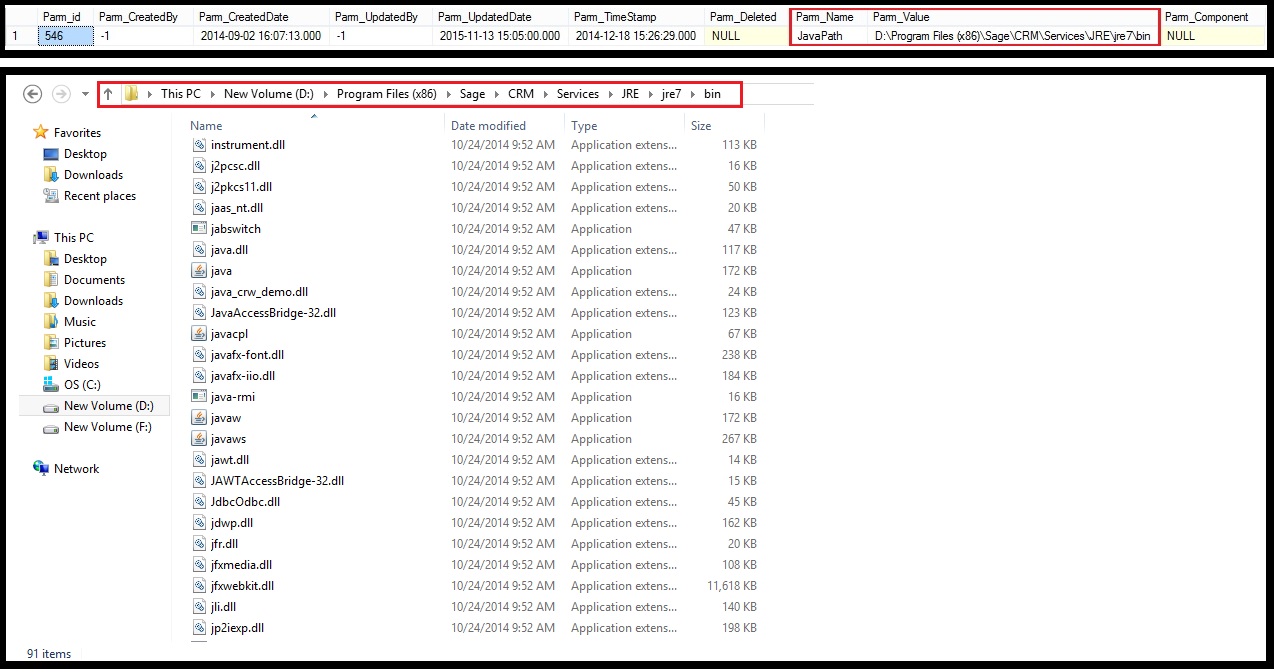Sort files by Date modified column

[x=488, y=126]
